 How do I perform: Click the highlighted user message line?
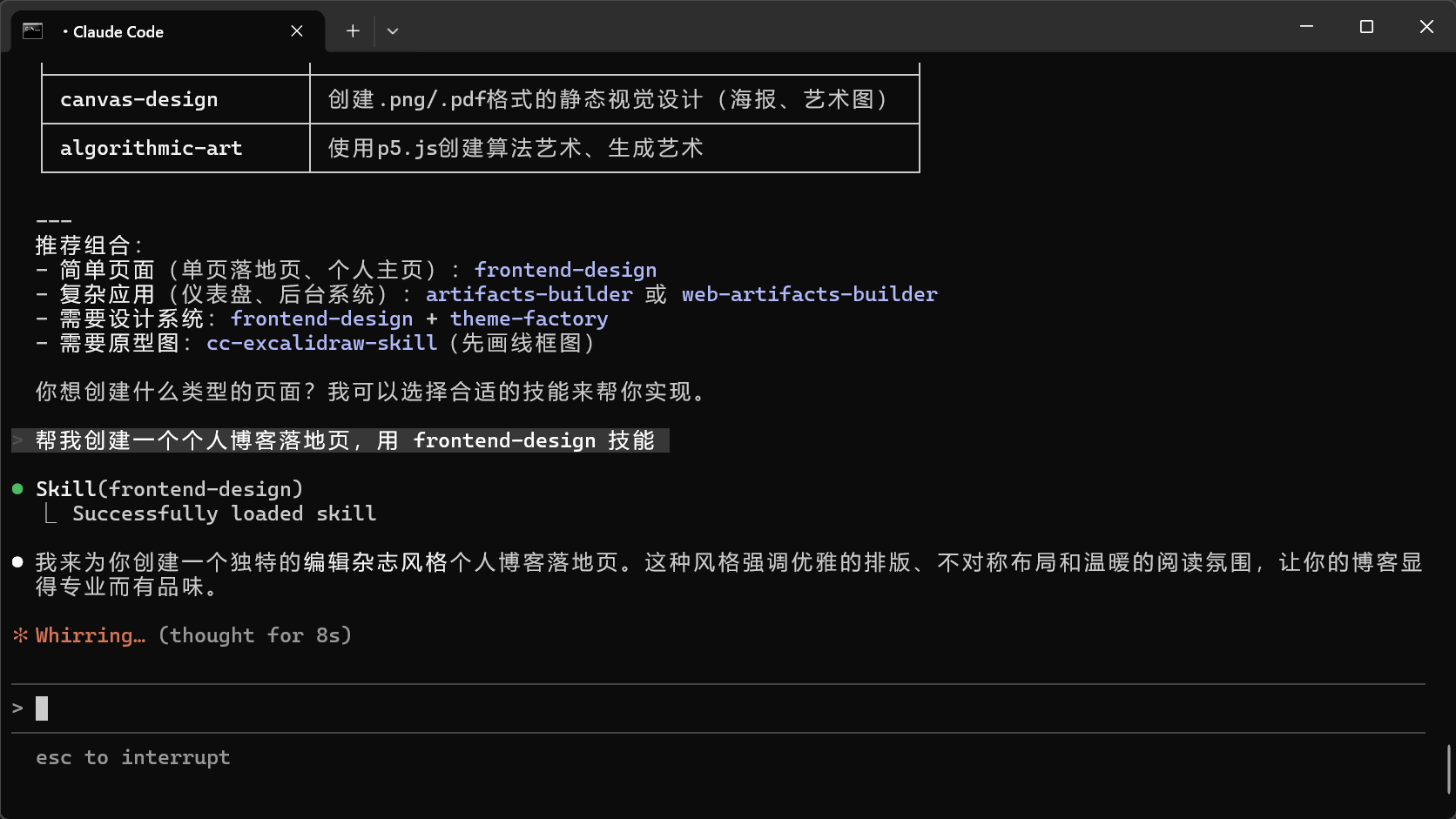coord(340,440)
